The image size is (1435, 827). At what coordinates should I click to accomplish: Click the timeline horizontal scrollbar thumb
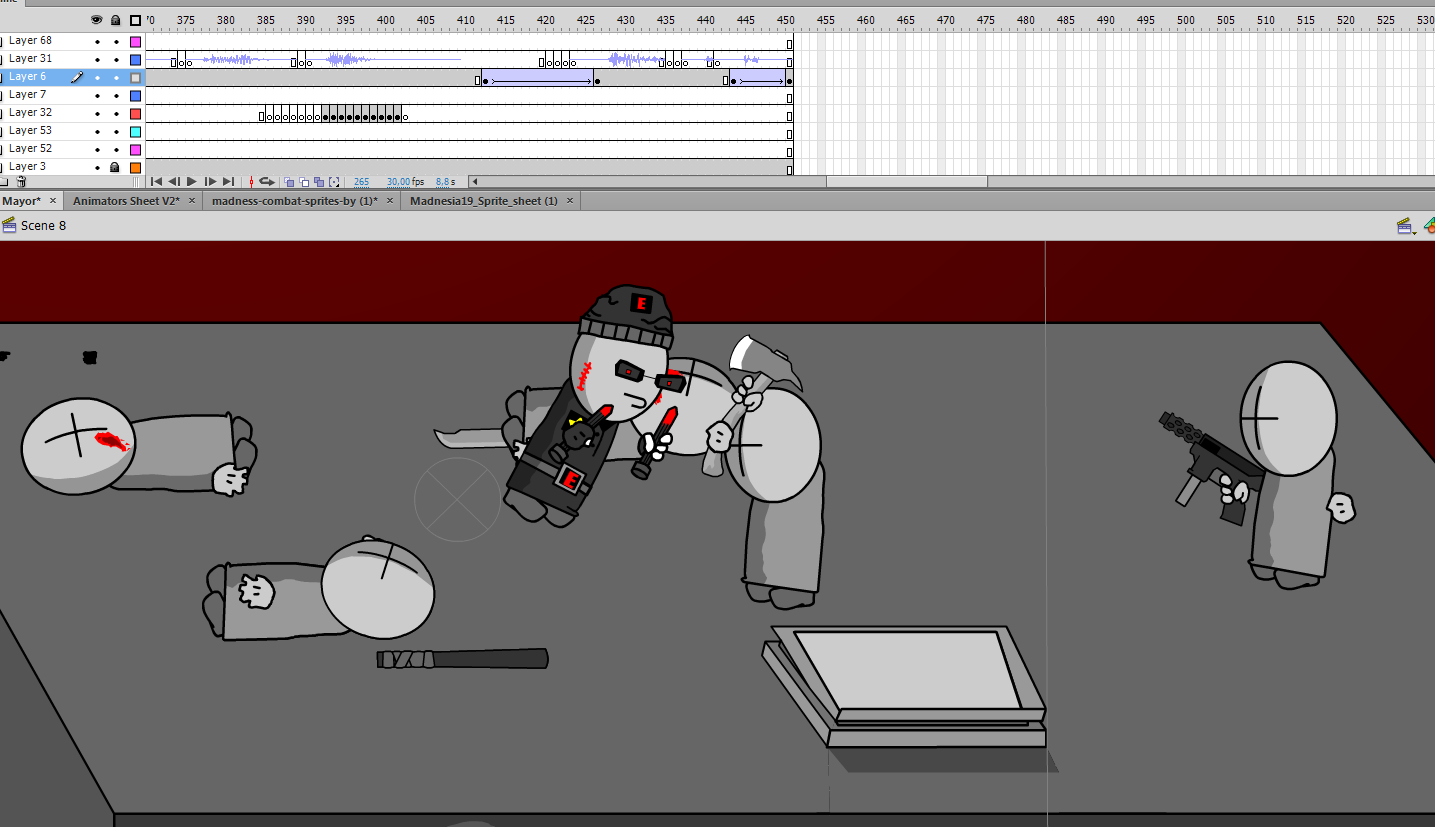tap(906, 182)
